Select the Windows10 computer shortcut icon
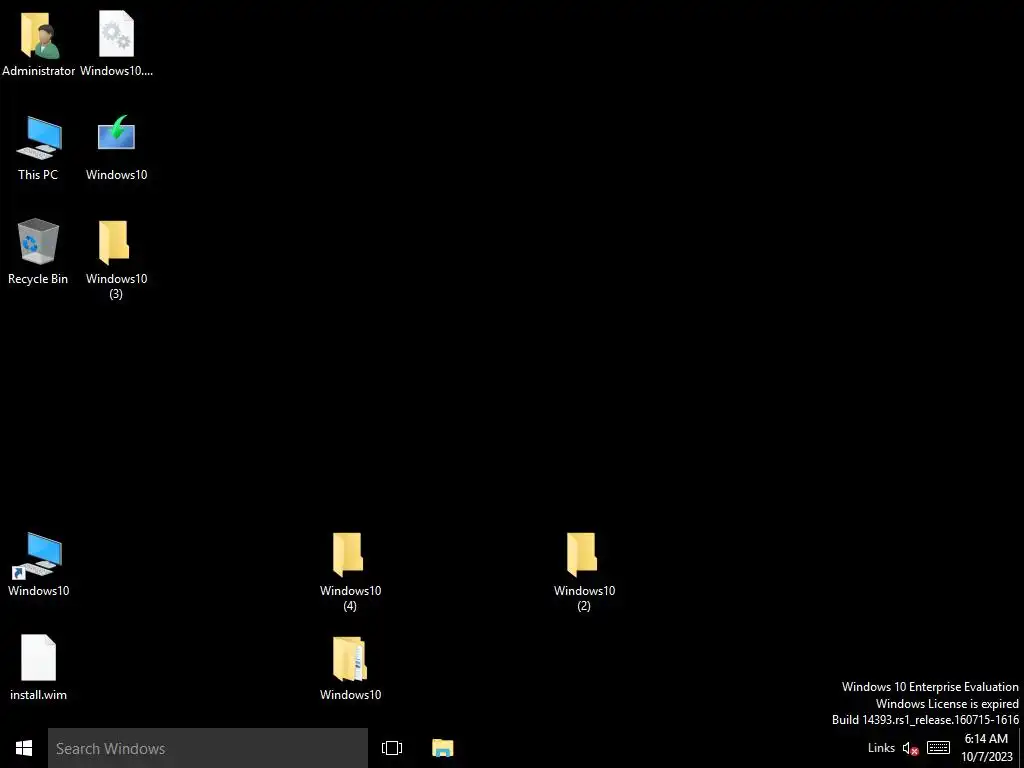Image resolution: width=1024 pixels, height=768 pixels. 37,556
